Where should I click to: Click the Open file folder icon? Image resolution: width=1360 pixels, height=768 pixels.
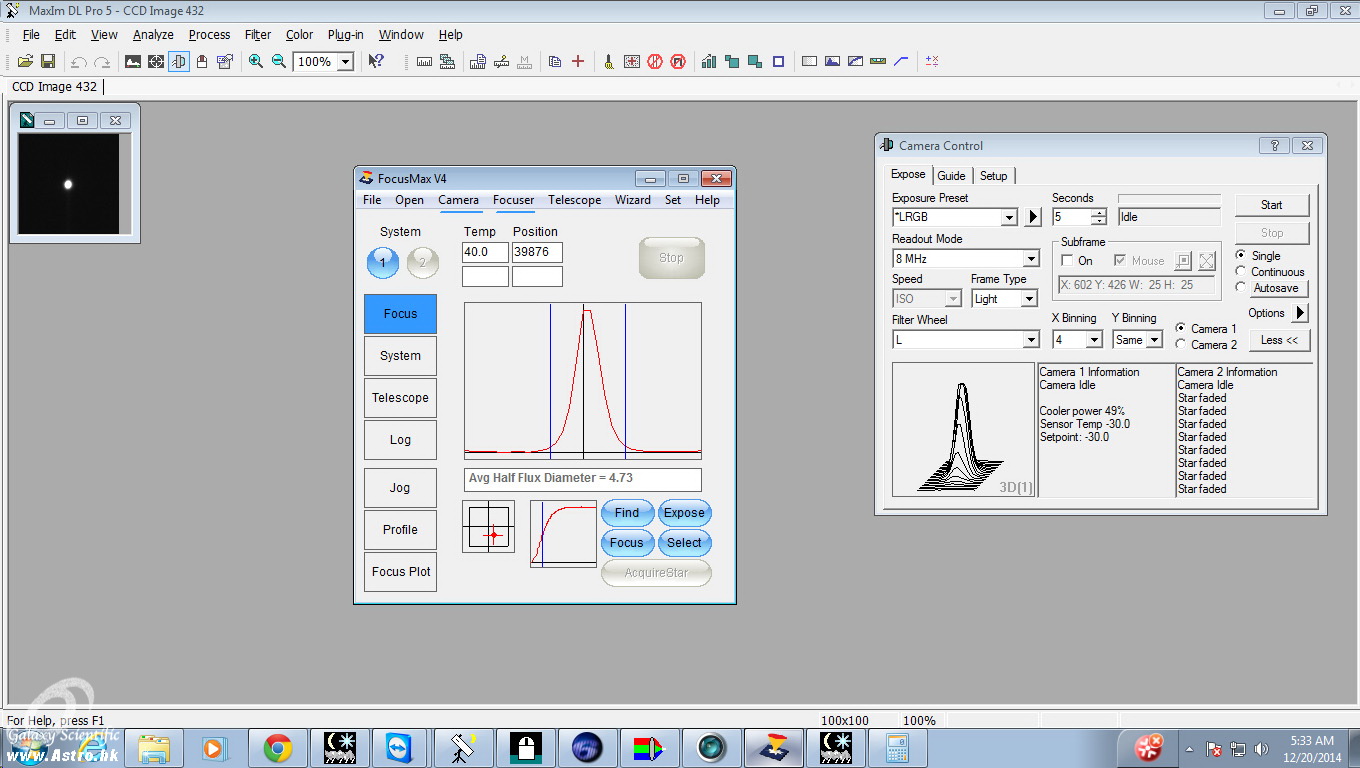tap(26, 61)
